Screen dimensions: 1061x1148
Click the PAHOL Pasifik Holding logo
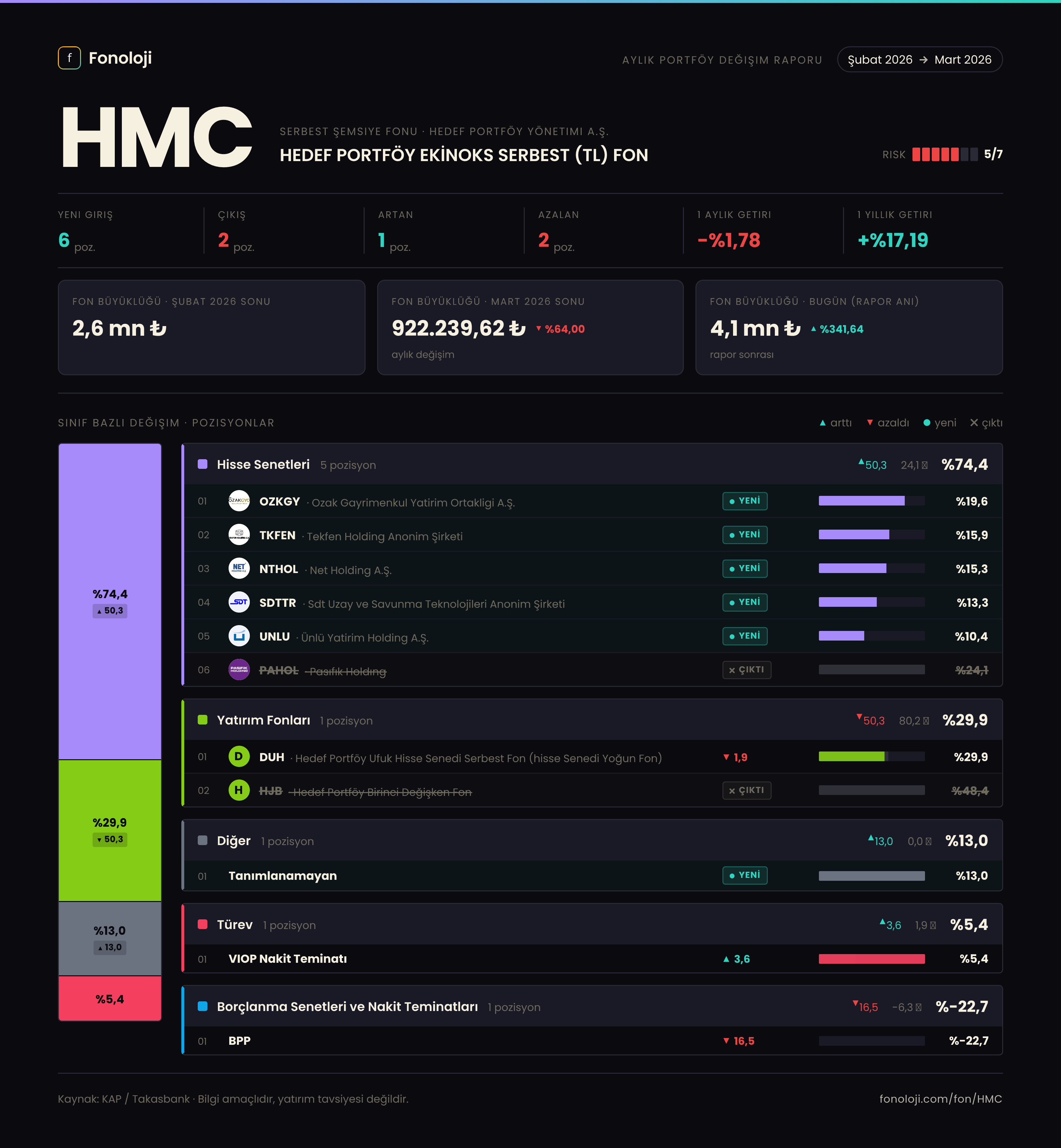pyautogui.click(x=239, y=670)
